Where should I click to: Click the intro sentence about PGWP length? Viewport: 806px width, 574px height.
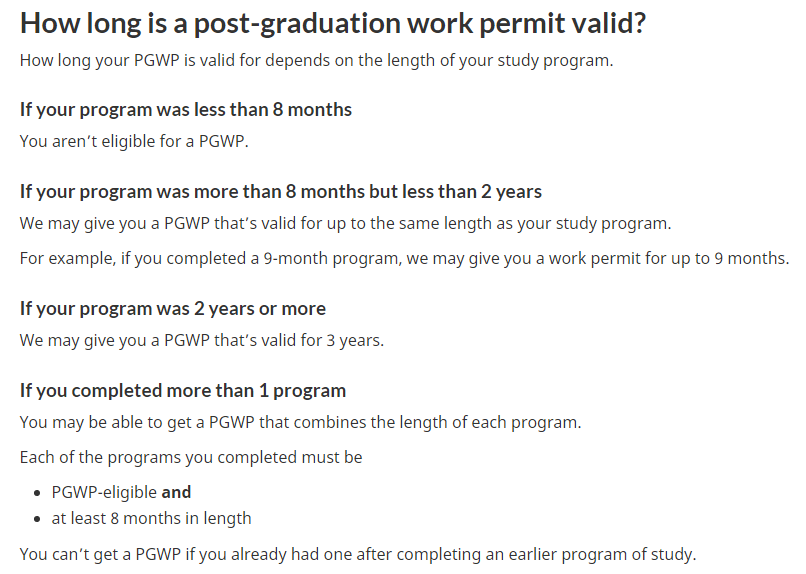point(316,61)
